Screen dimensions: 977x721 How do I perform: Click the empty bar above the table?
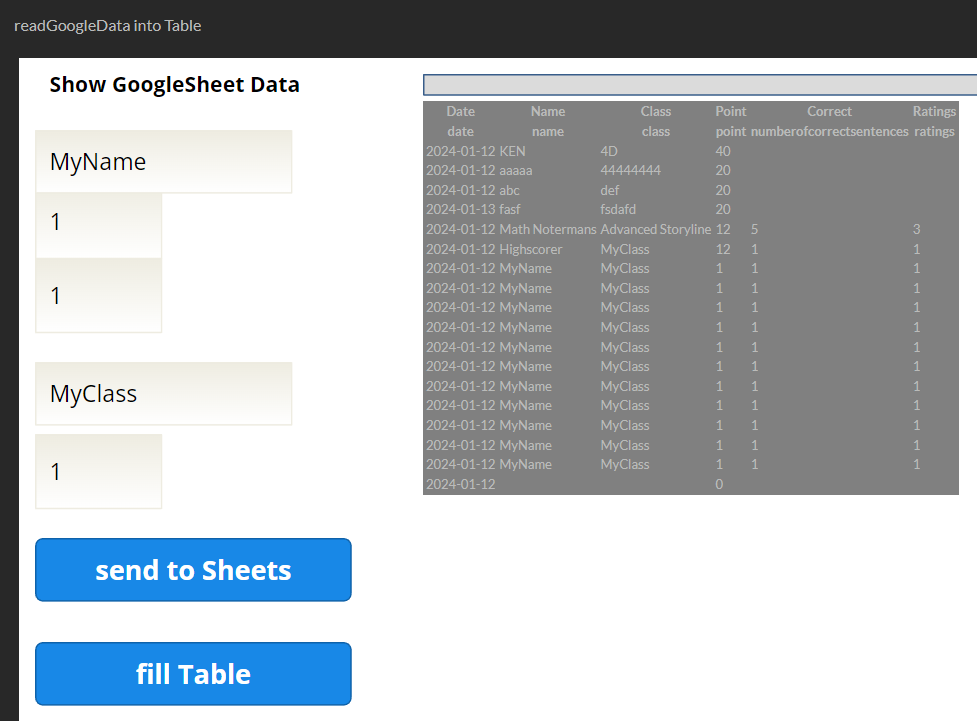coord(700,84)
